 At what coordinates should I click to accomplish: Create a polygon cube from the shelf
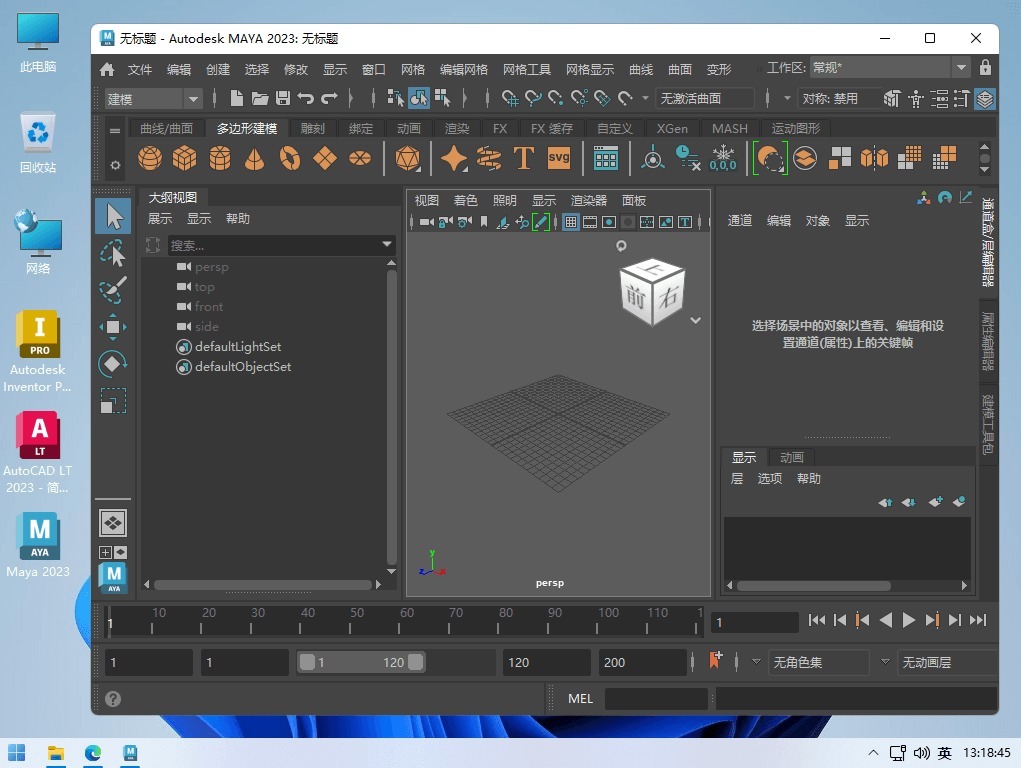pos(184,159)
